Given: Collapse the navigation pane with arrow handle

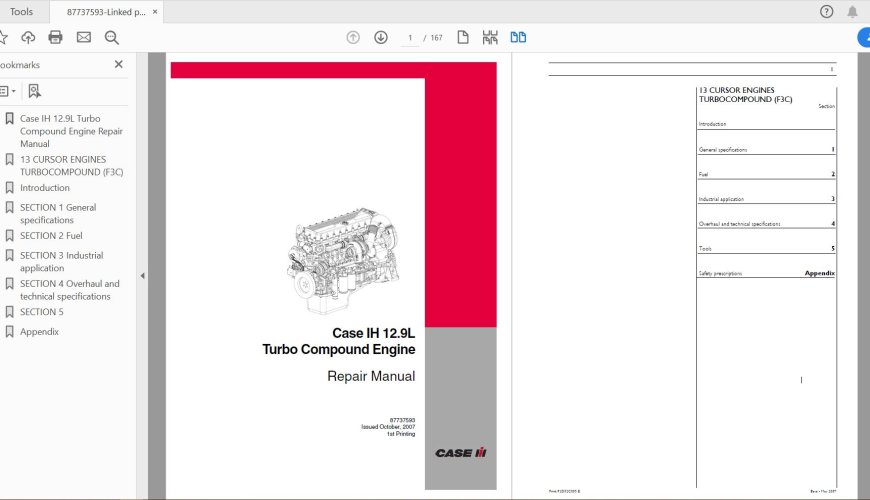Looking at the screenshot, I should [143, 276].
